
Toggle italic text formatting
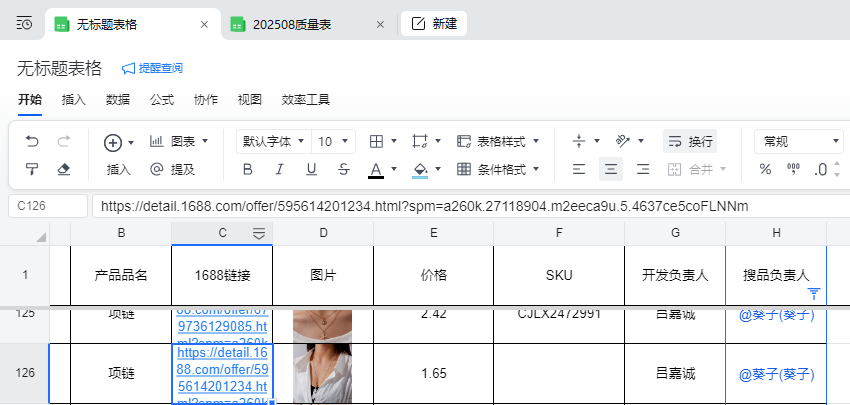pyautogui.click(x=279, y=169)
